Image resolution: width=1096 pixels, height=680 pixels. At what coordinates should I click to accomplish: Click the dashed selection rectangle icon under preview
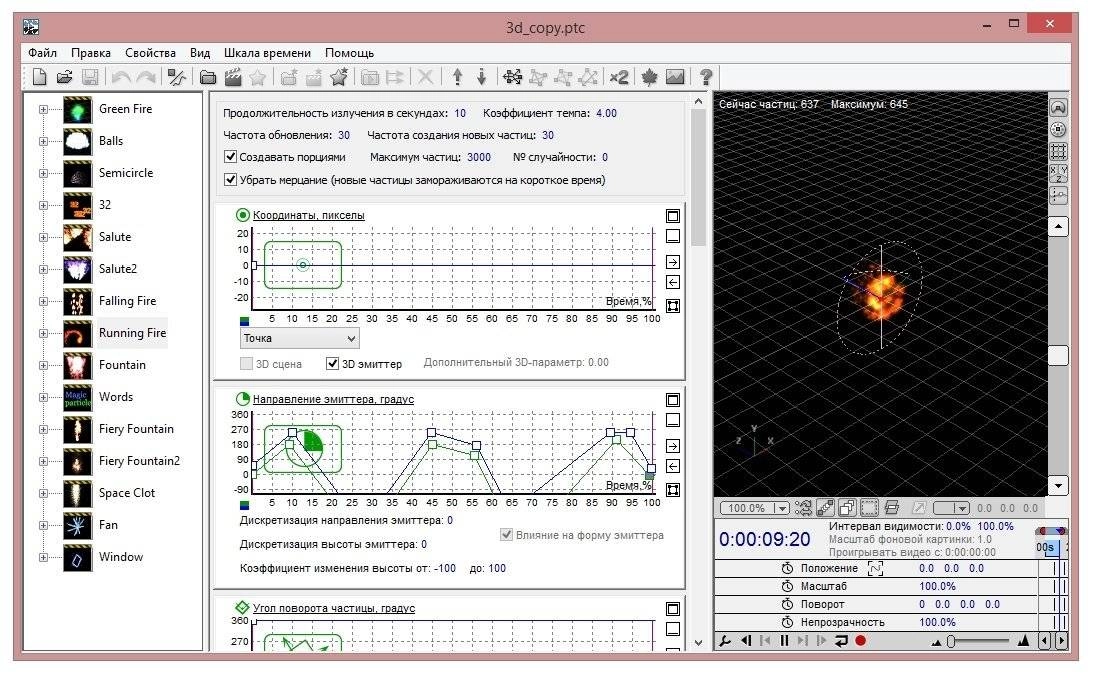tap(870, 508)
